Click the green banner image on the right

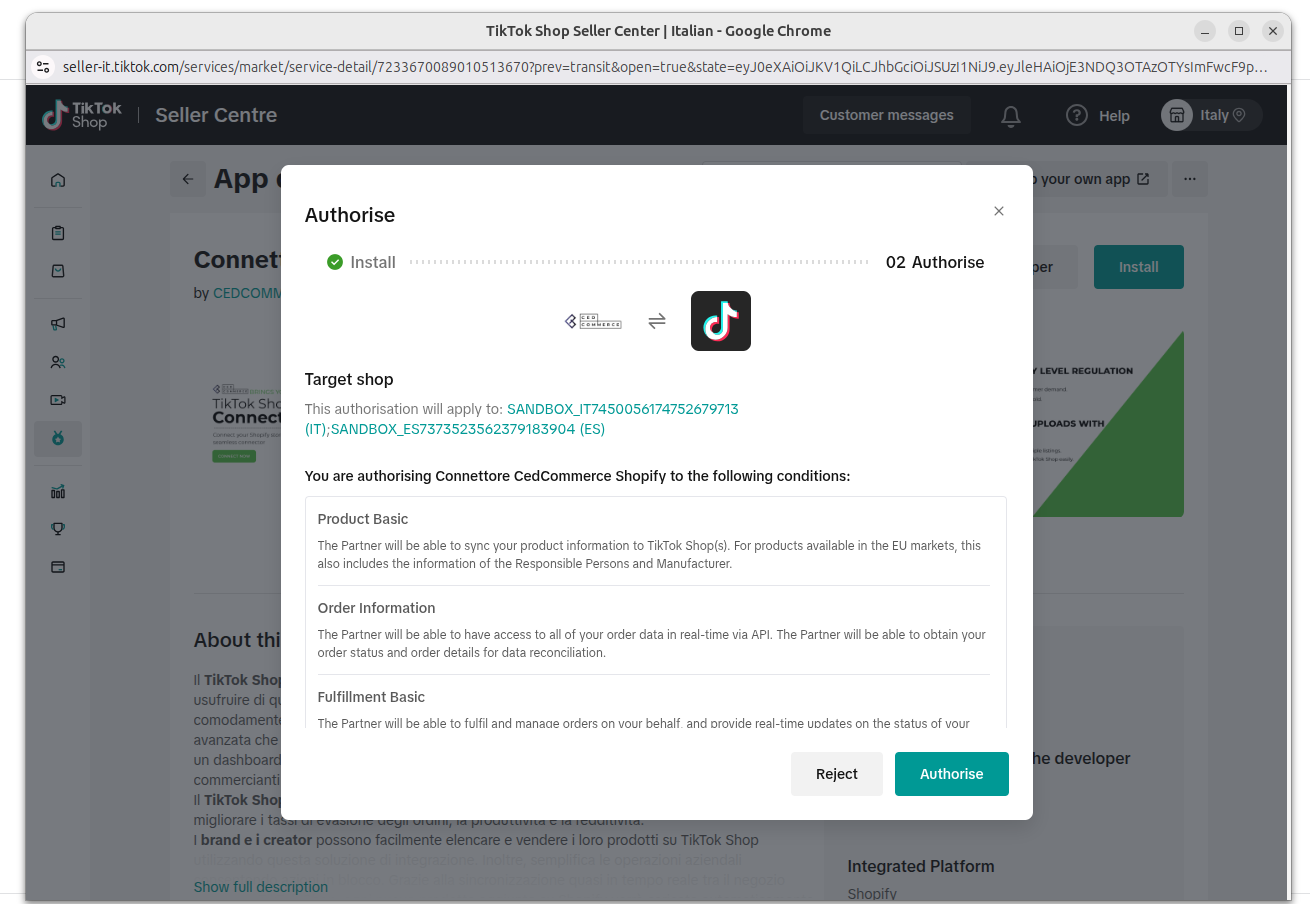point(1108,424)
